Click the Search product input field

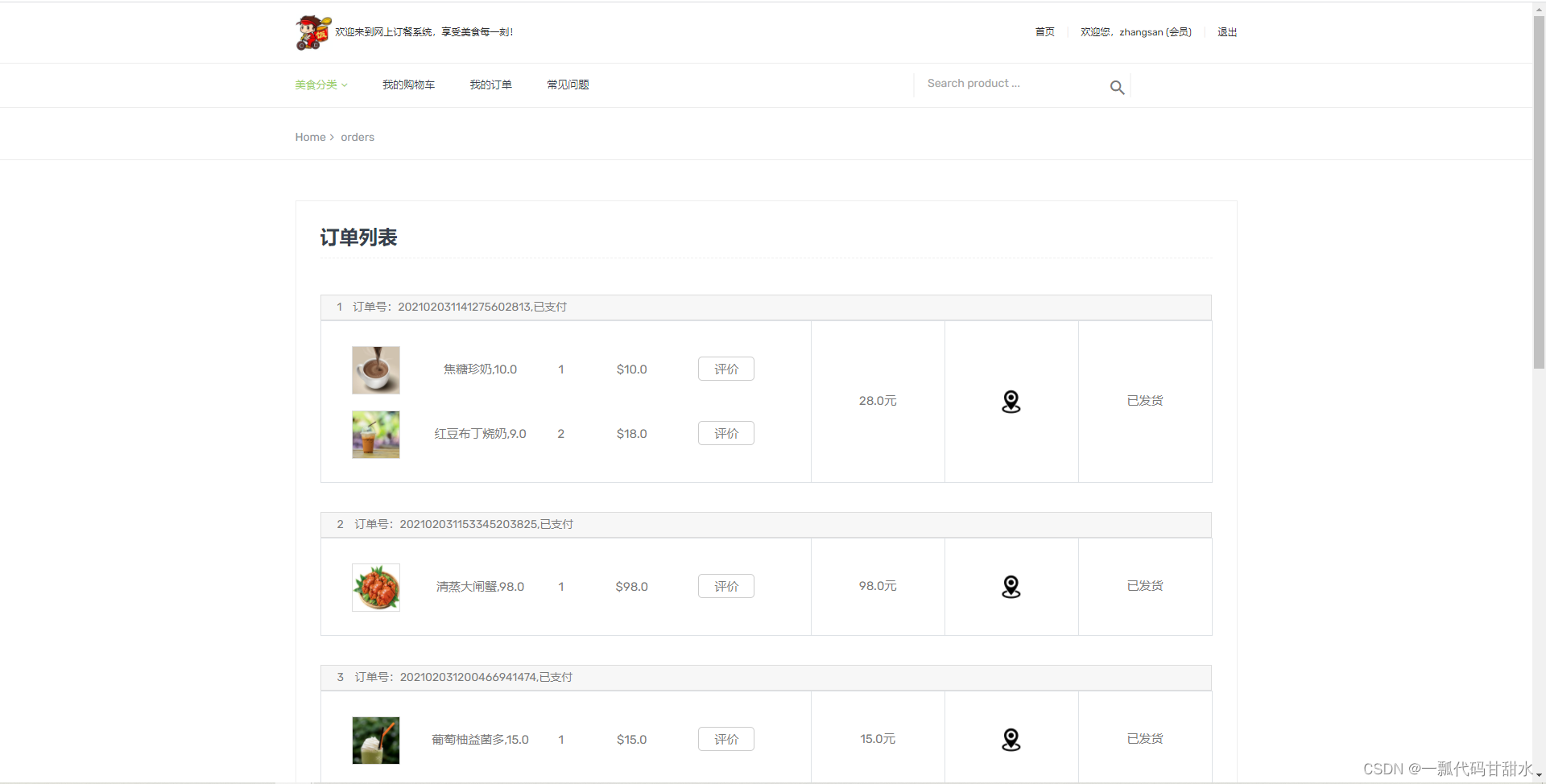pyautogui.click(x=1011, y=84)
